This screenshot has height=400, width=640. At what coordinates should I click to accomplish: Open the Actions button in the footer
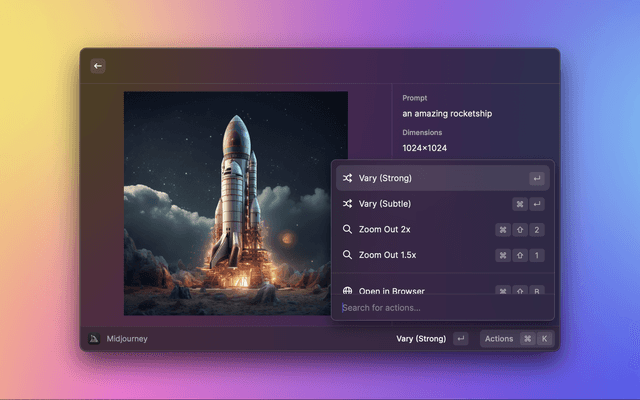pos(499,339)
